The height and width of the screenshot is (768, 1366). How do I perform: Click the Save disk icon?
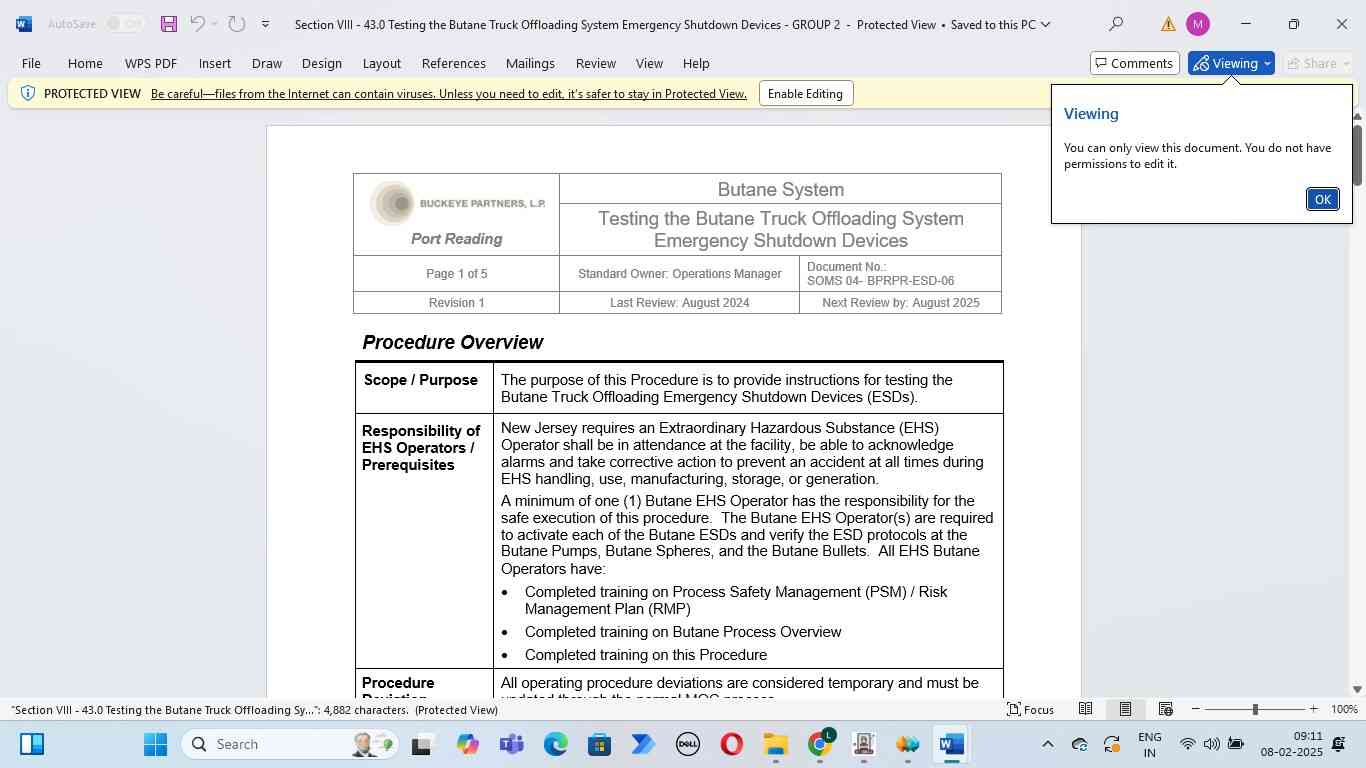click(169, 24)
